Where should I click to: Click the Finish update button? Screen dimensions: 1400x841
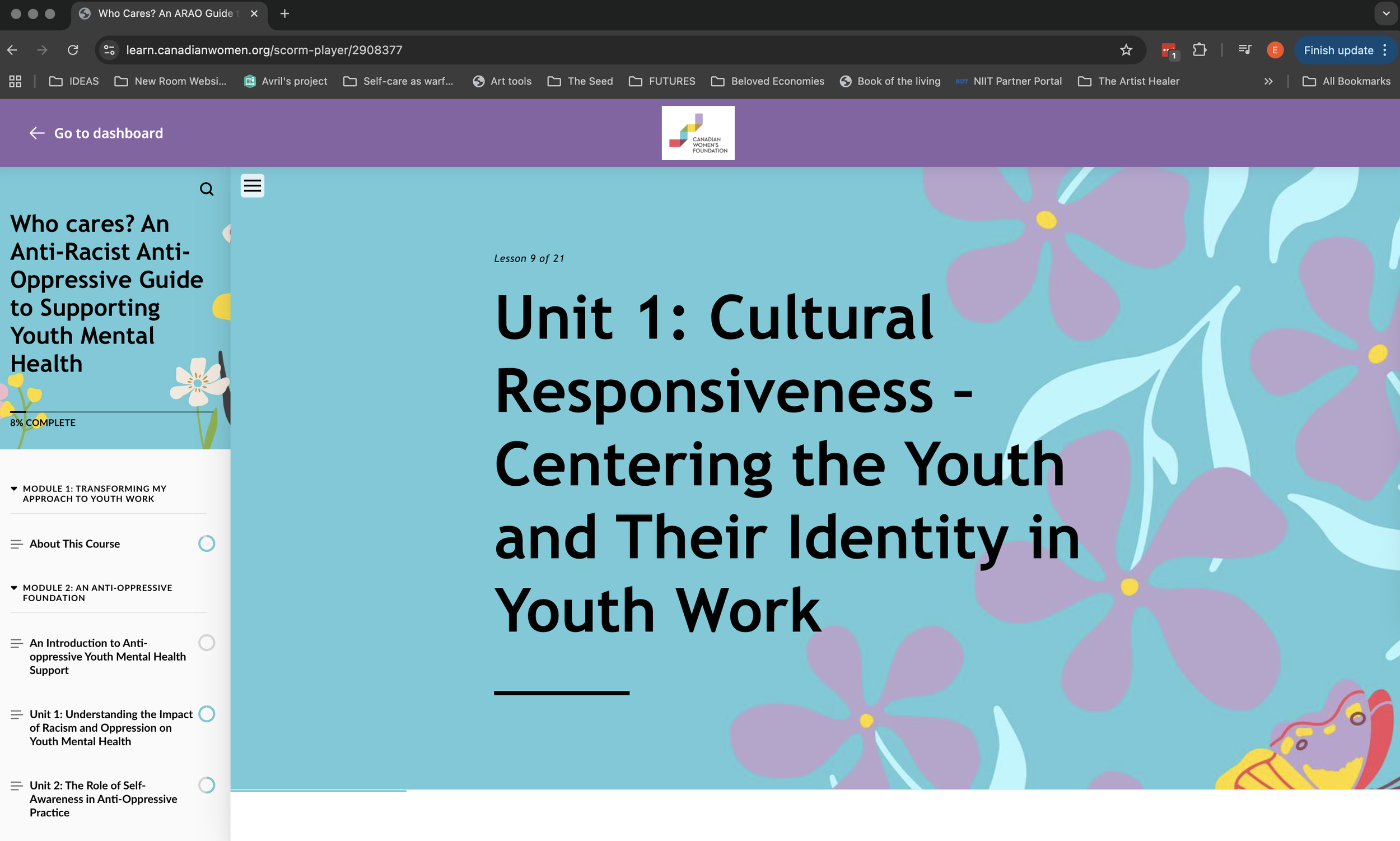(1338, 50)
